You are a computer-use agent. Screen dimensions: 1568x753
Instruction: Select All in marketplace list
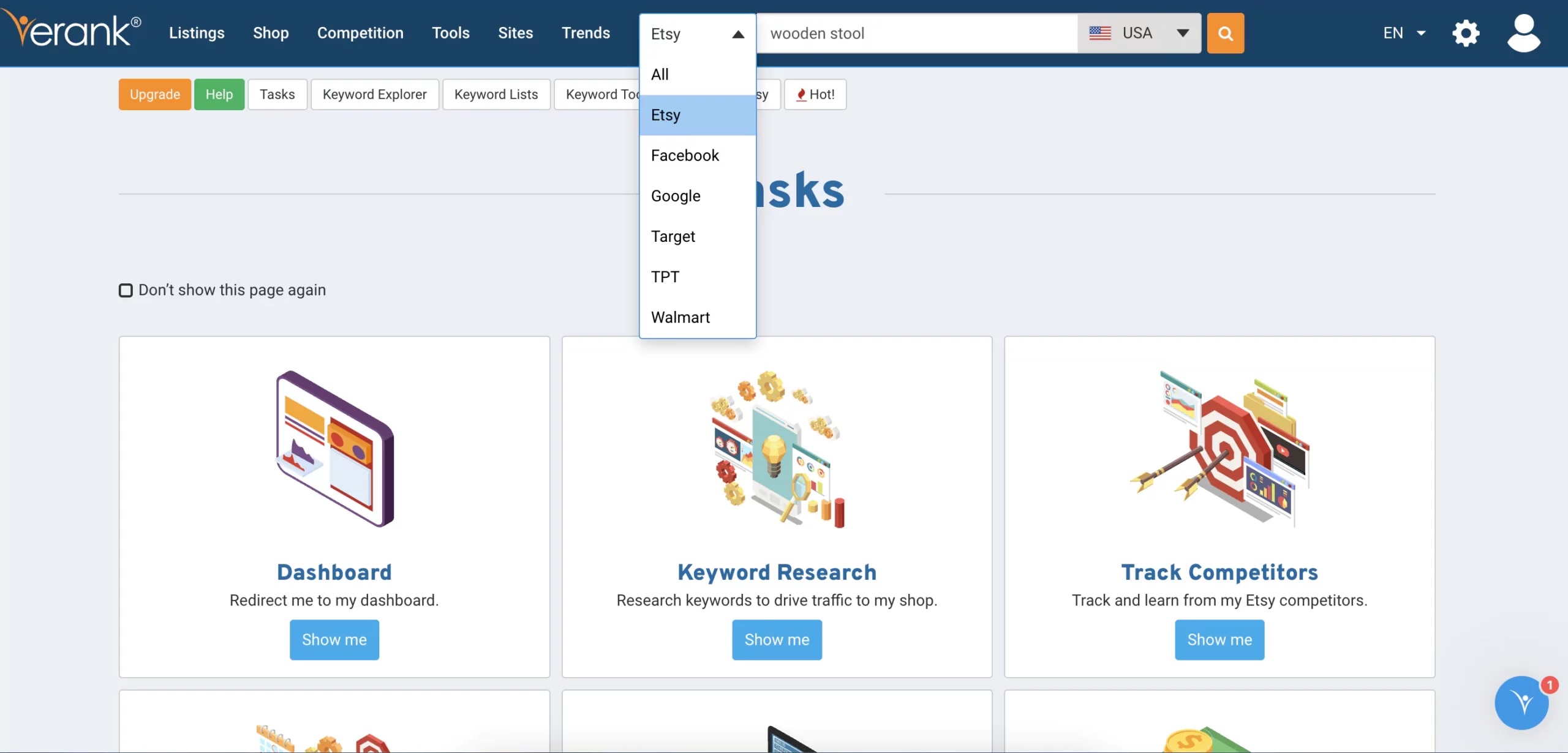click(698, 74)
